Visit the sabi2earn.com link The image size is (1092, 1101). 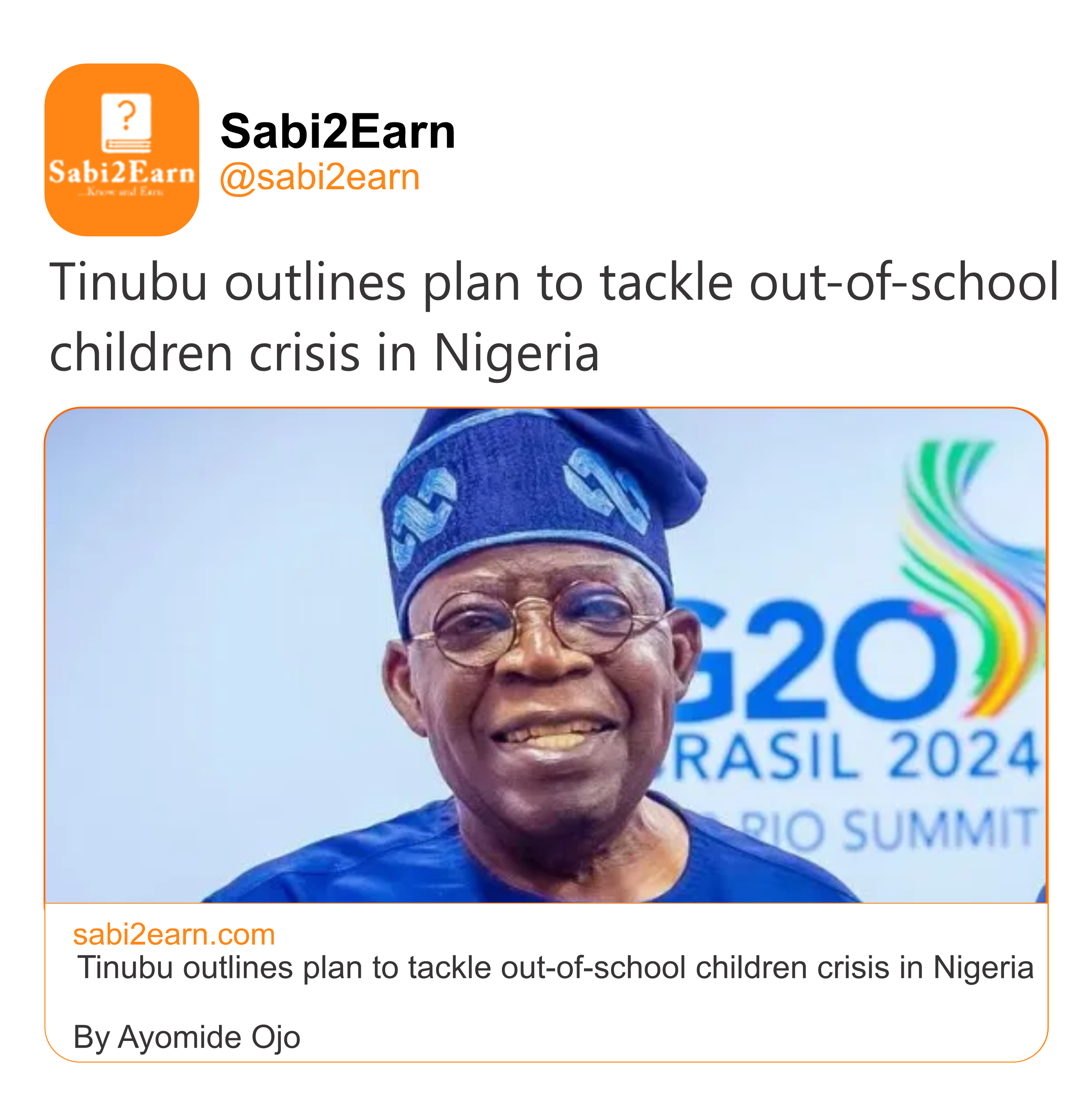174,934
